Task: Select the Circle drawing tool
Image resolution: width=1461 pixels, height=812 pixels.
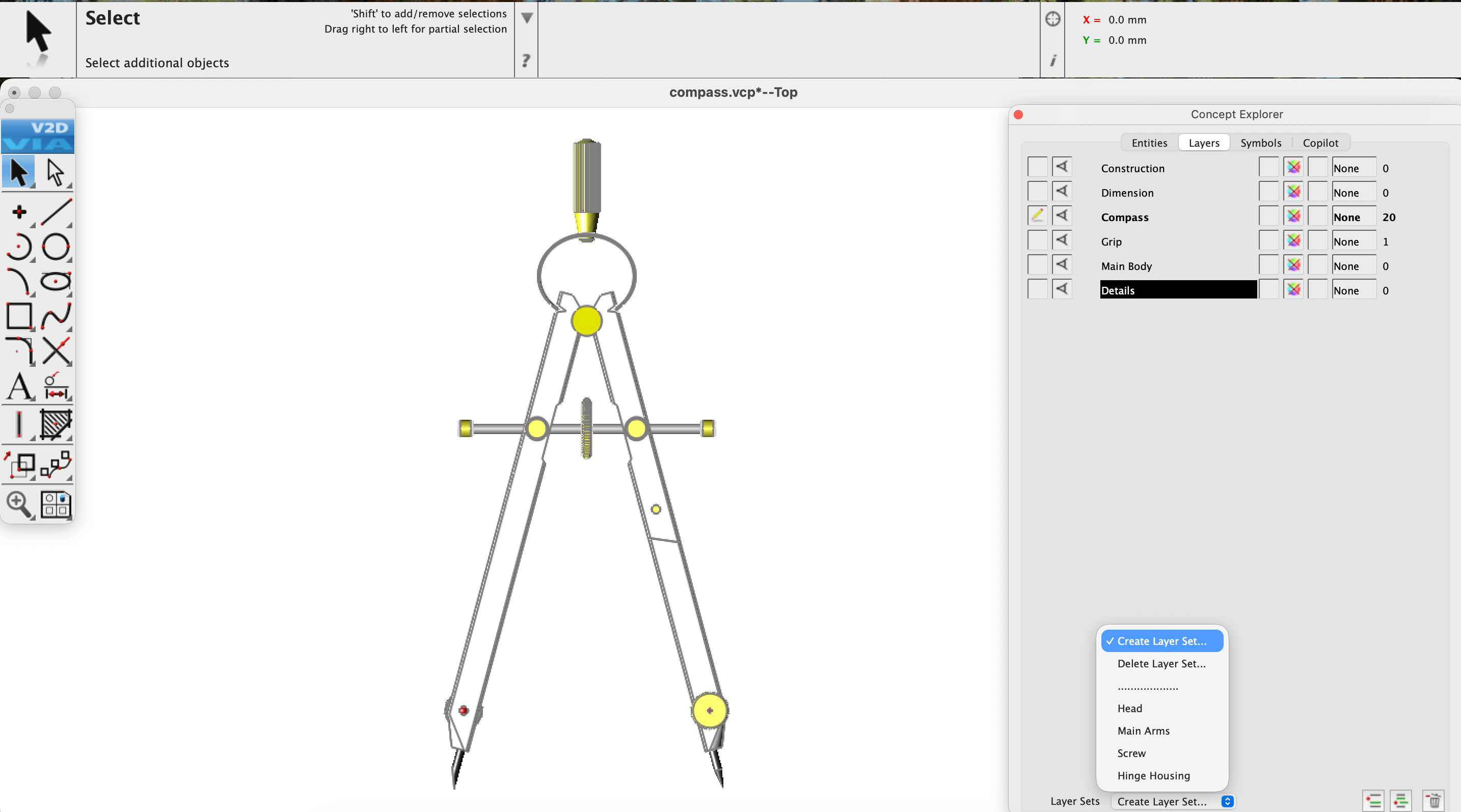Action: [56, 247]
